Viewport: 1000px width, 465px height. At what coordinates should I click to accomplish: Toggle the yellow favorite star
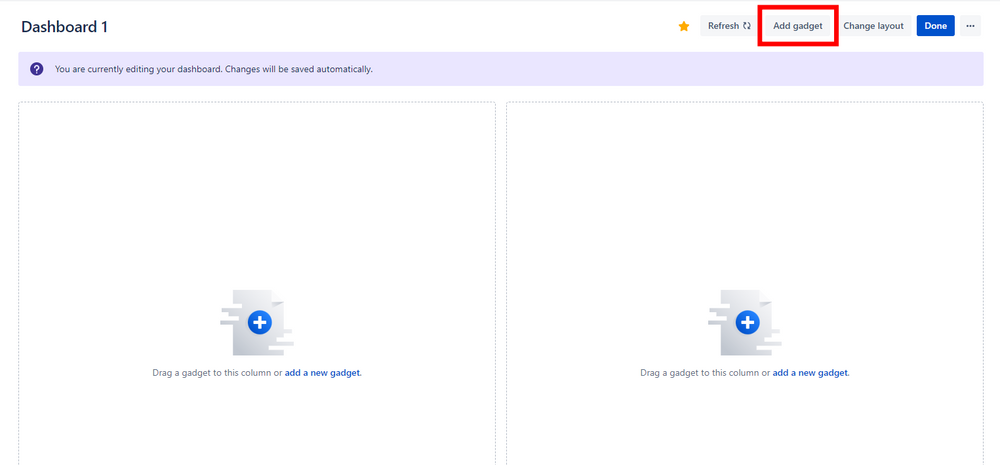pyautogui.click(x=684, y=26)
